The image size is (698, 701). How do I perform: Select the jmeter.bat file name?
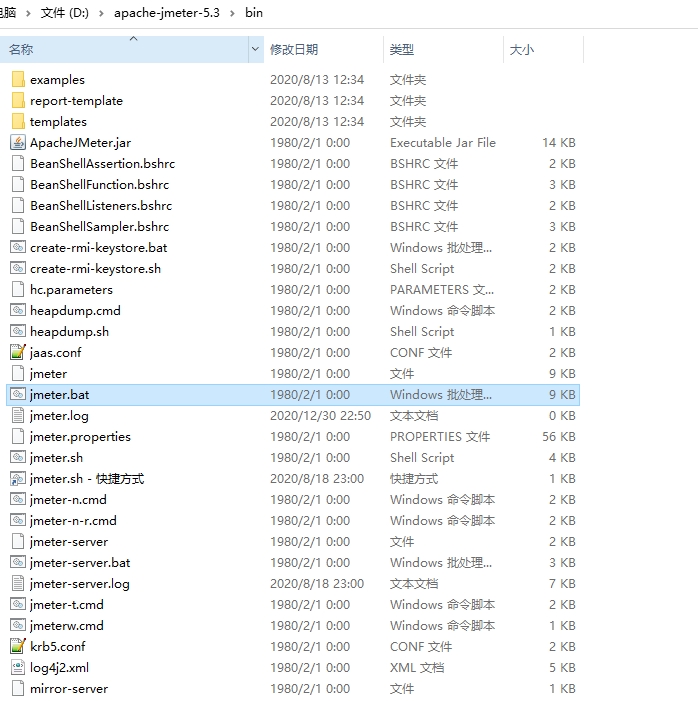pos(59,395)
